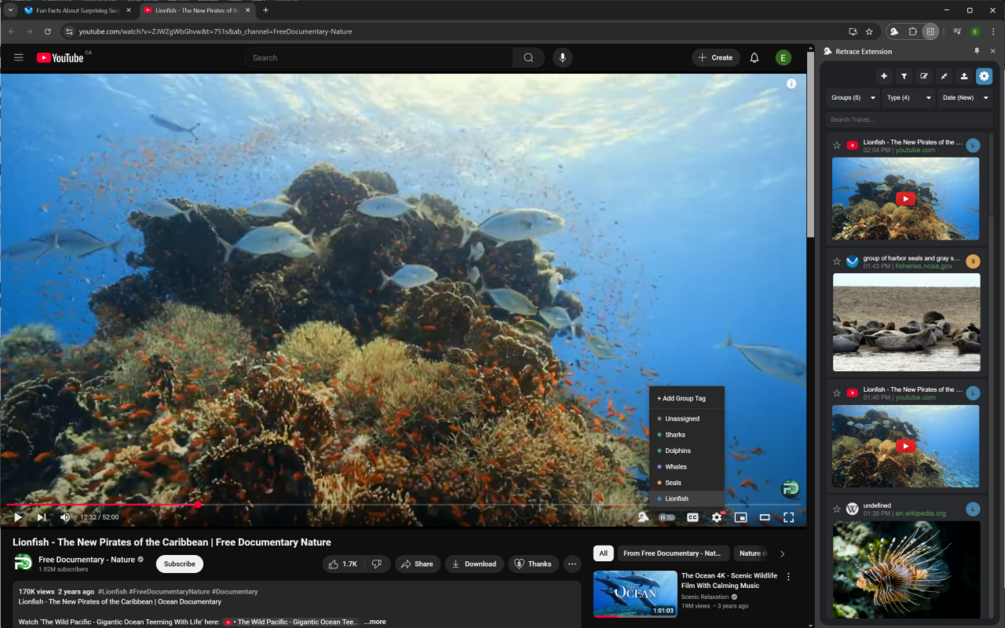Open the Type (4) dropdown

coord(908,97)
